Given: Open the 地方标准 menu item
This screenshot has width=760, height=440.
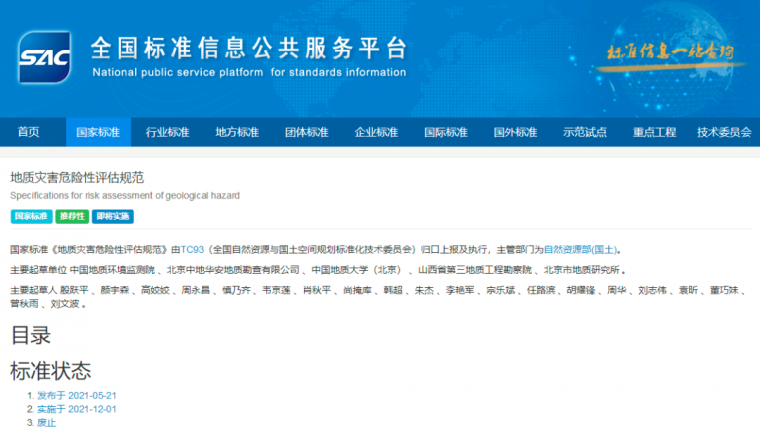Looking at the screenshot, I should pos(237,132).
